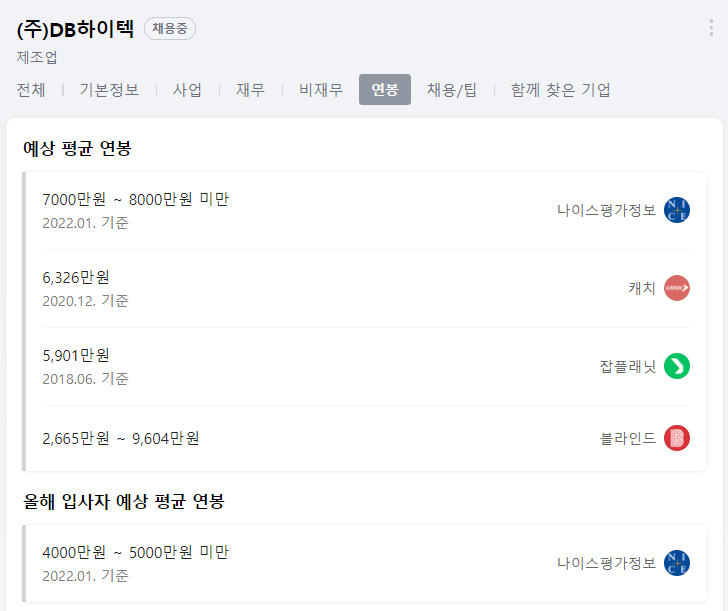The width and height of the screenshot is (728, 611).
Task: Click the red 캐치 Catch logo icon
Action: click(676, 288)
